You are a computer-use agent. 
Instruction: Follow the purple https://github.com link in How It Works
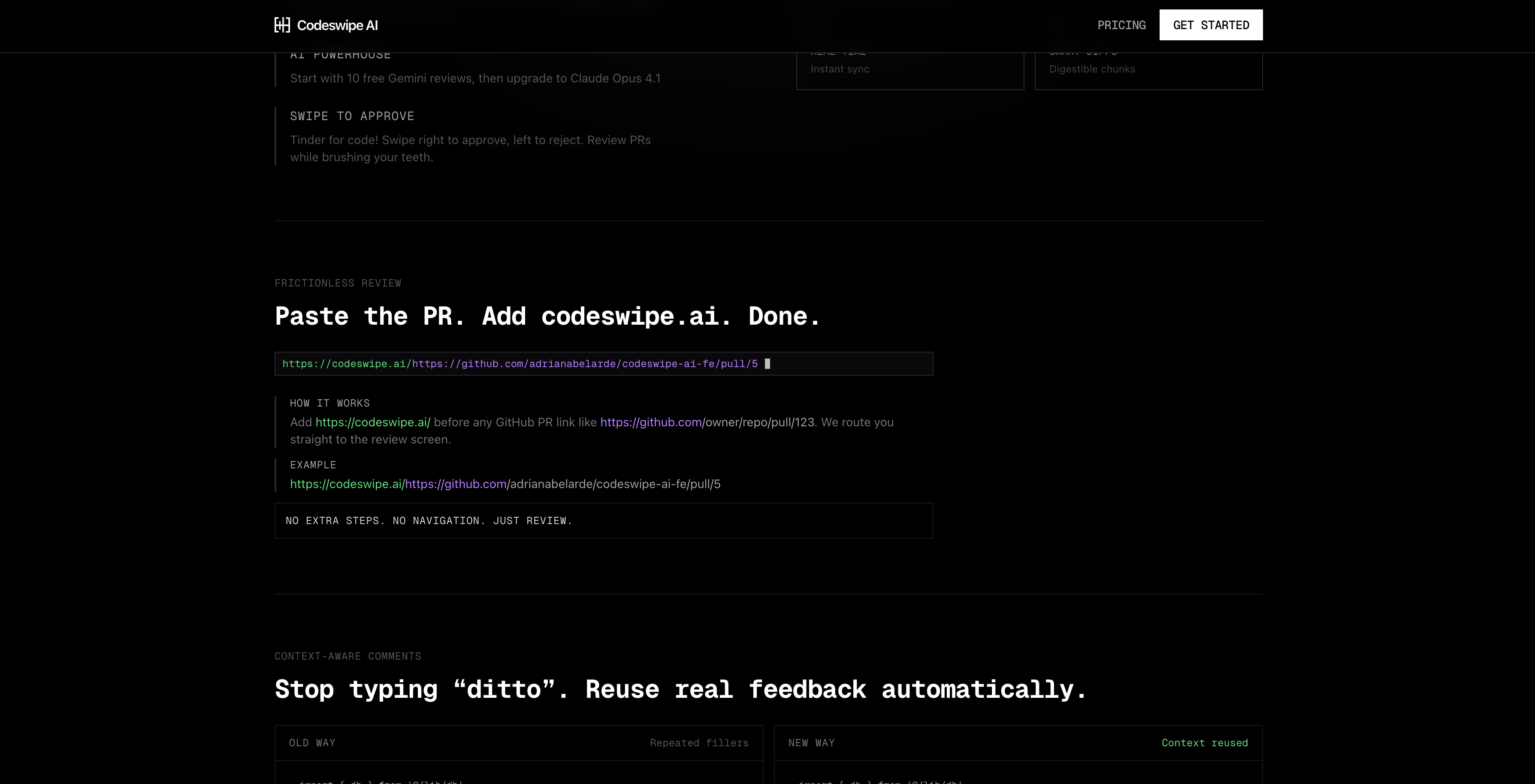click(x=651, y=422)
